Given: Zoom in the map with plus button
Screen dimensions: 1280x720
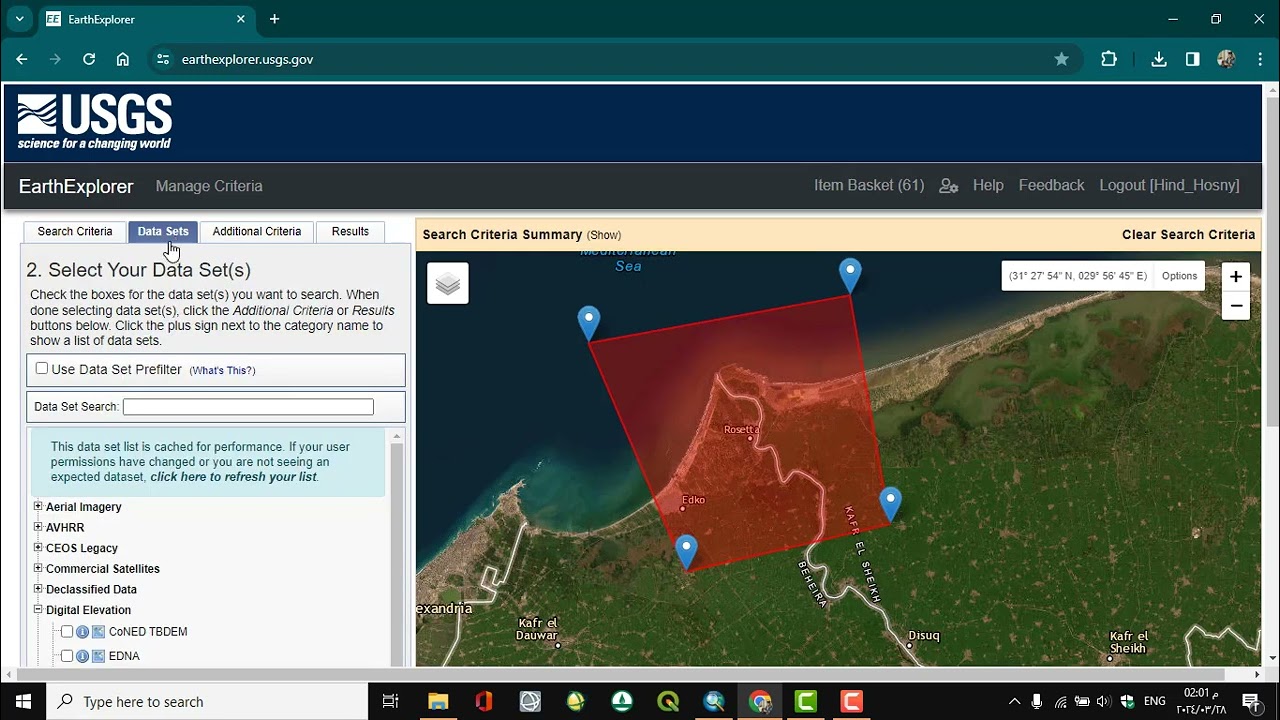Looking at the screenshot, I should click(x=1236, y=277).
